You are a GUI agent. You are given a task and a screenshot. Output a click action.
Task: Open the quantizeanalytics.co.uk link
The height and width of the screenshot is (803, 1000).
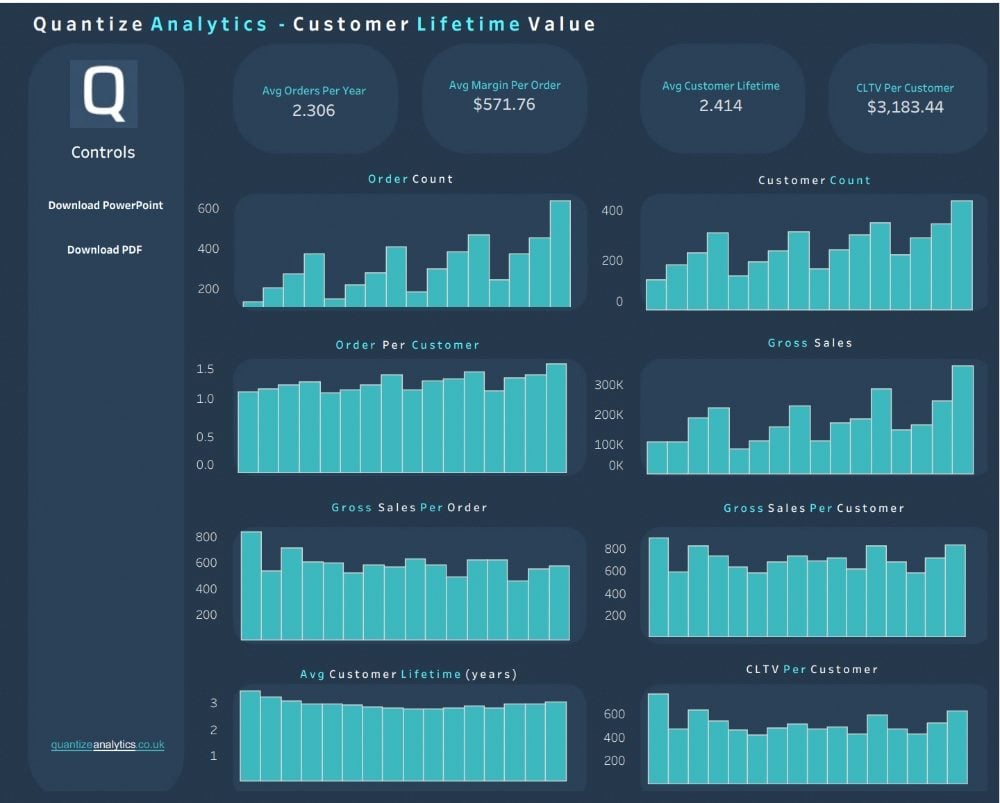coord(107,744)
